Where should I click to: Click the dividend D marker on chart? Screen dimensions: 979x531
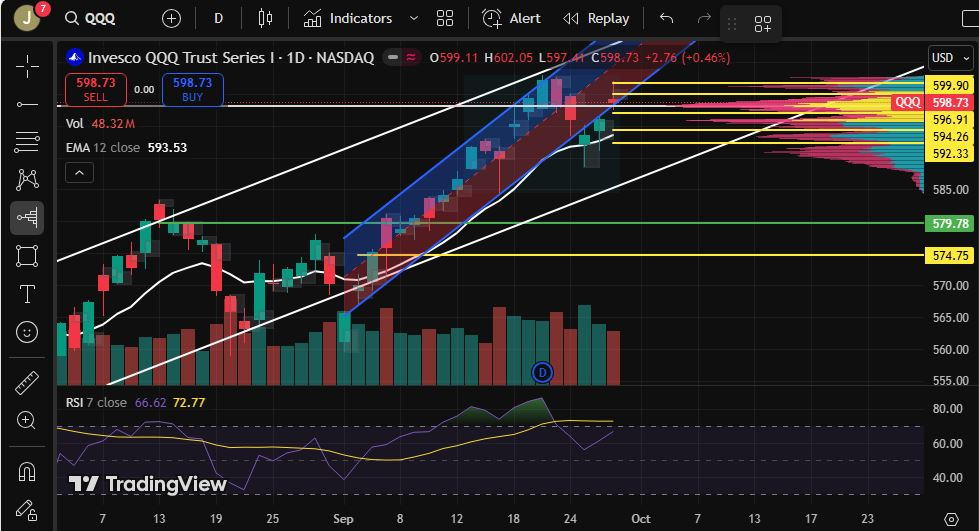pos(542,372)
